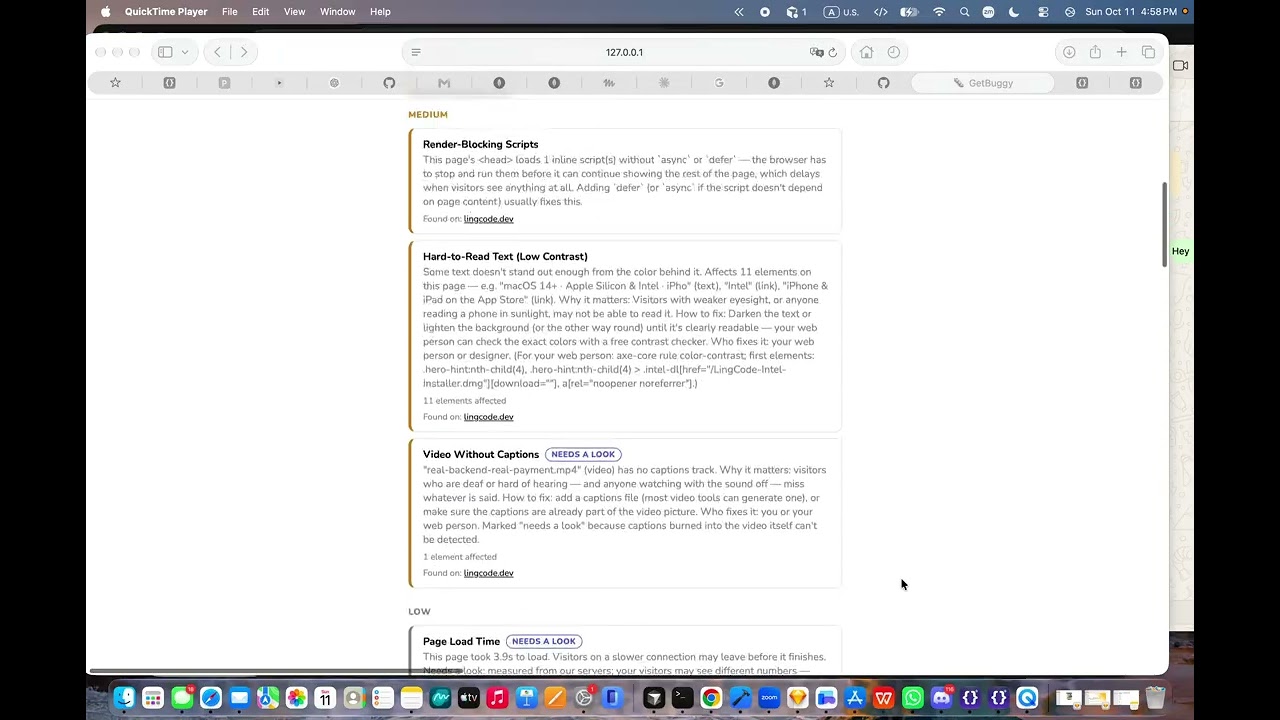Click the Needs a Look badge beside Video Without Captions
The width and height of the screenshot is (1280, 720).
[583, 454]
